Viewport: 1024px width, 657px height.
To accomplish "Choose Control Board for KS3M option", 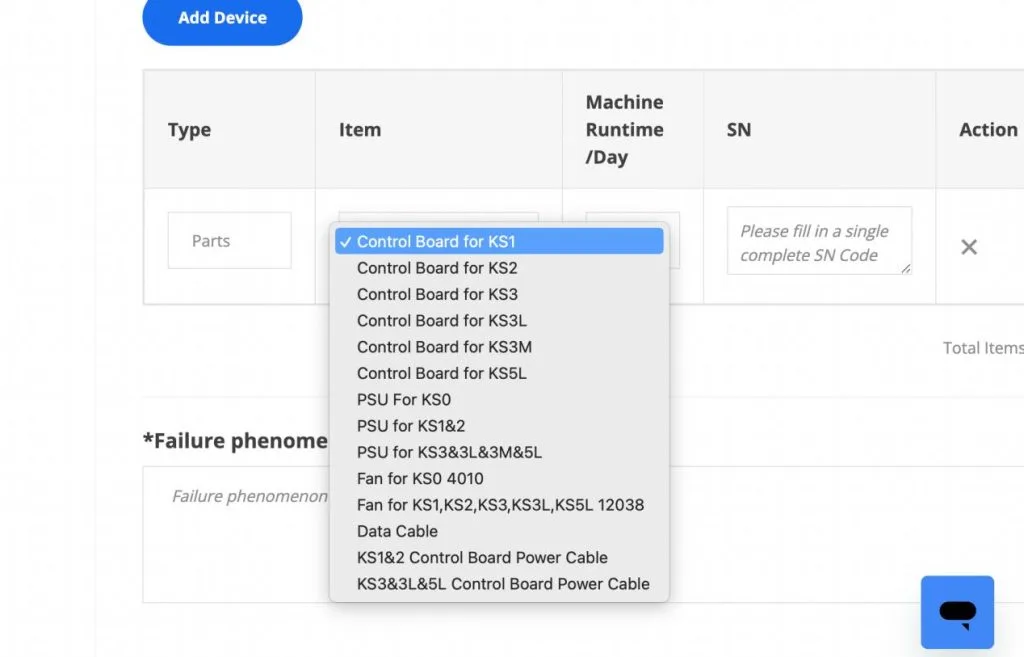I will [444, 347].
